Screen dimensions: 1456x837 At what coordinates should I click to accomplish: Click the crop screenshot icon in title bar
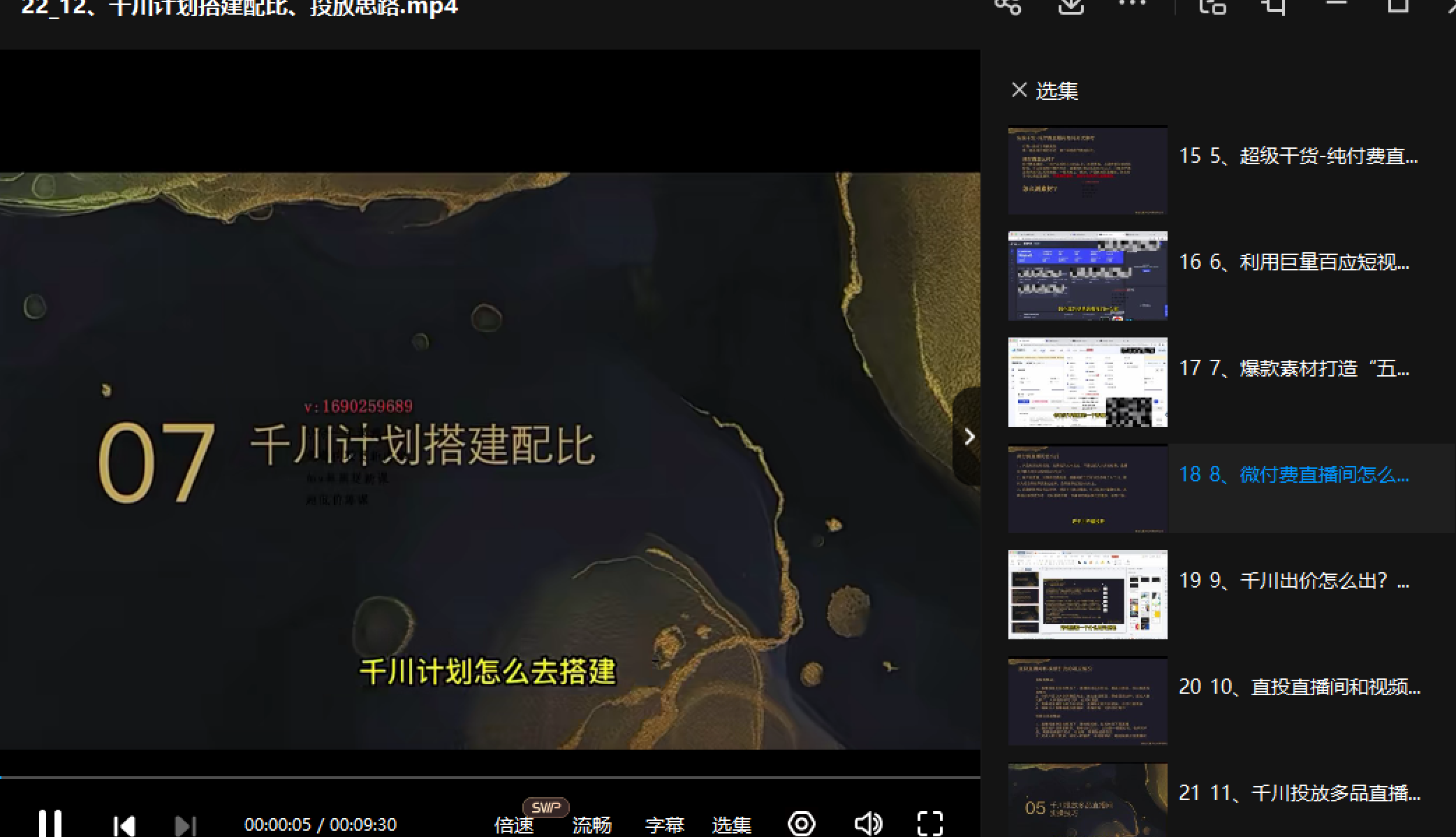(1274, 7)
